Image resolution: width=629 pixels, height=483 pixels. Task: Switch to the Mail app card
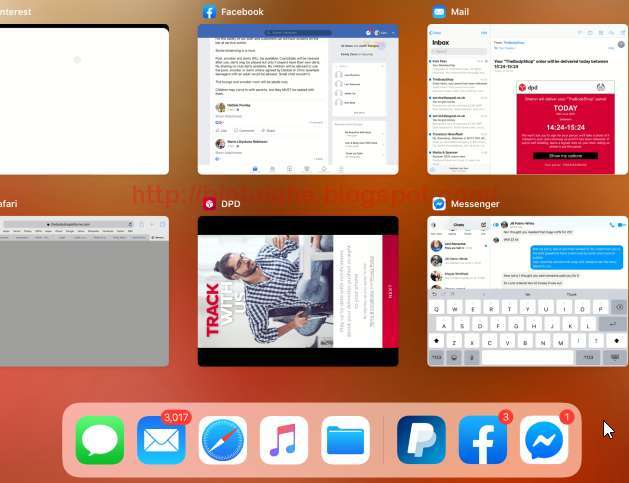click(x=528, y=99)
